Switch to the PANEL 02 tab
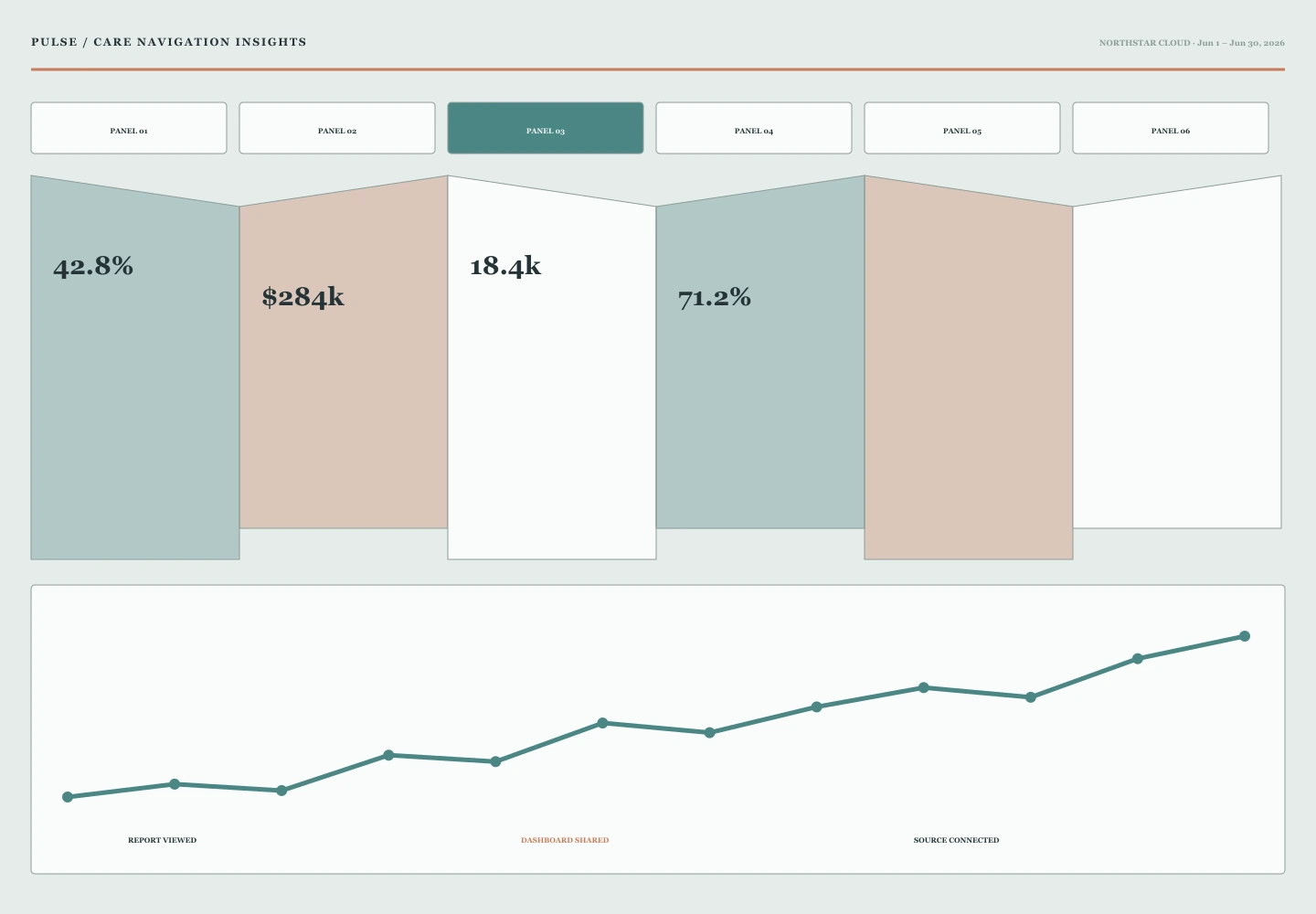This screenshot has width=1316, height=914. 337,128
